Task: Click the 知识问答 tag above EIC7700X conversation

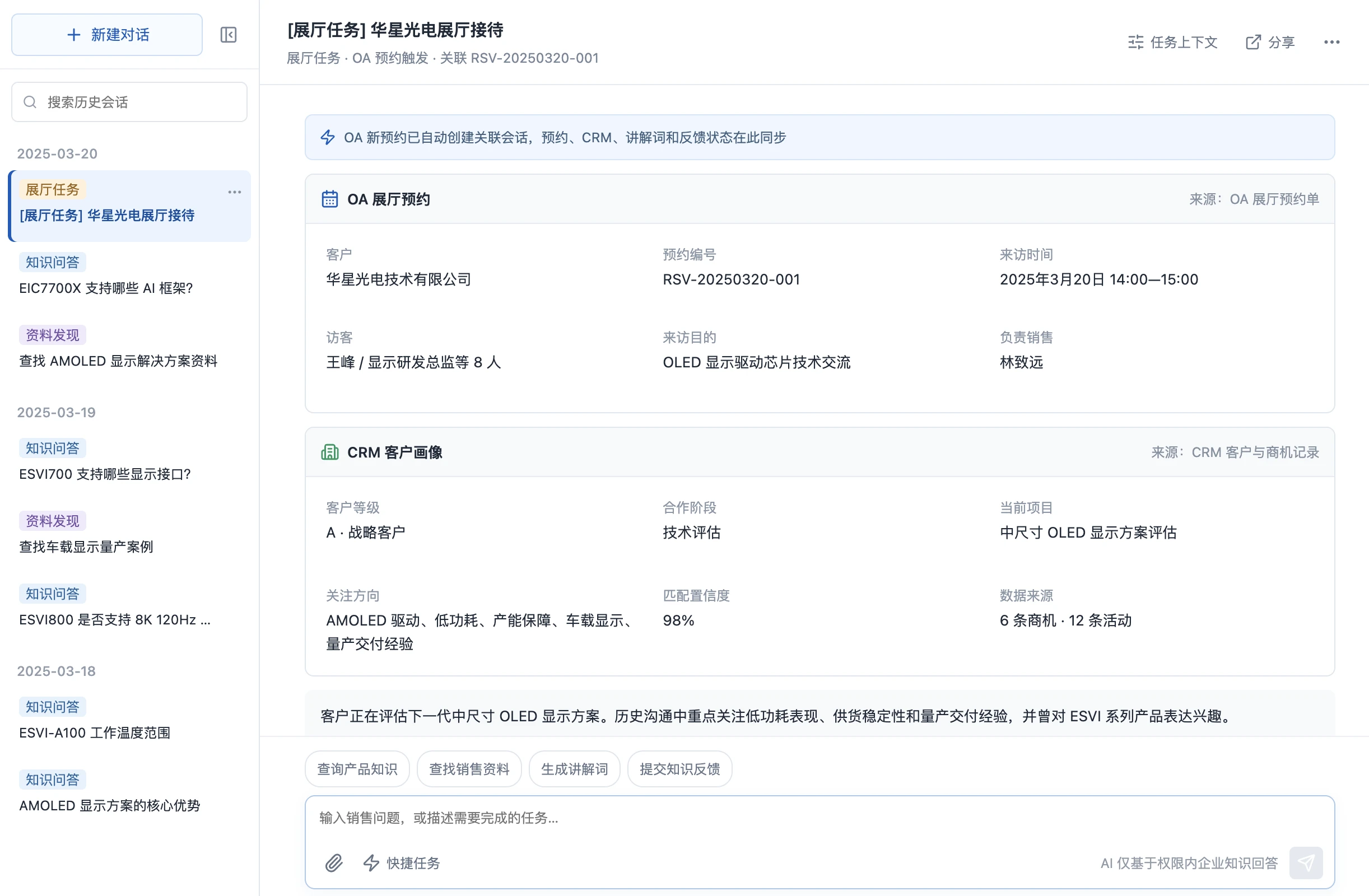Action: [52, 262]
